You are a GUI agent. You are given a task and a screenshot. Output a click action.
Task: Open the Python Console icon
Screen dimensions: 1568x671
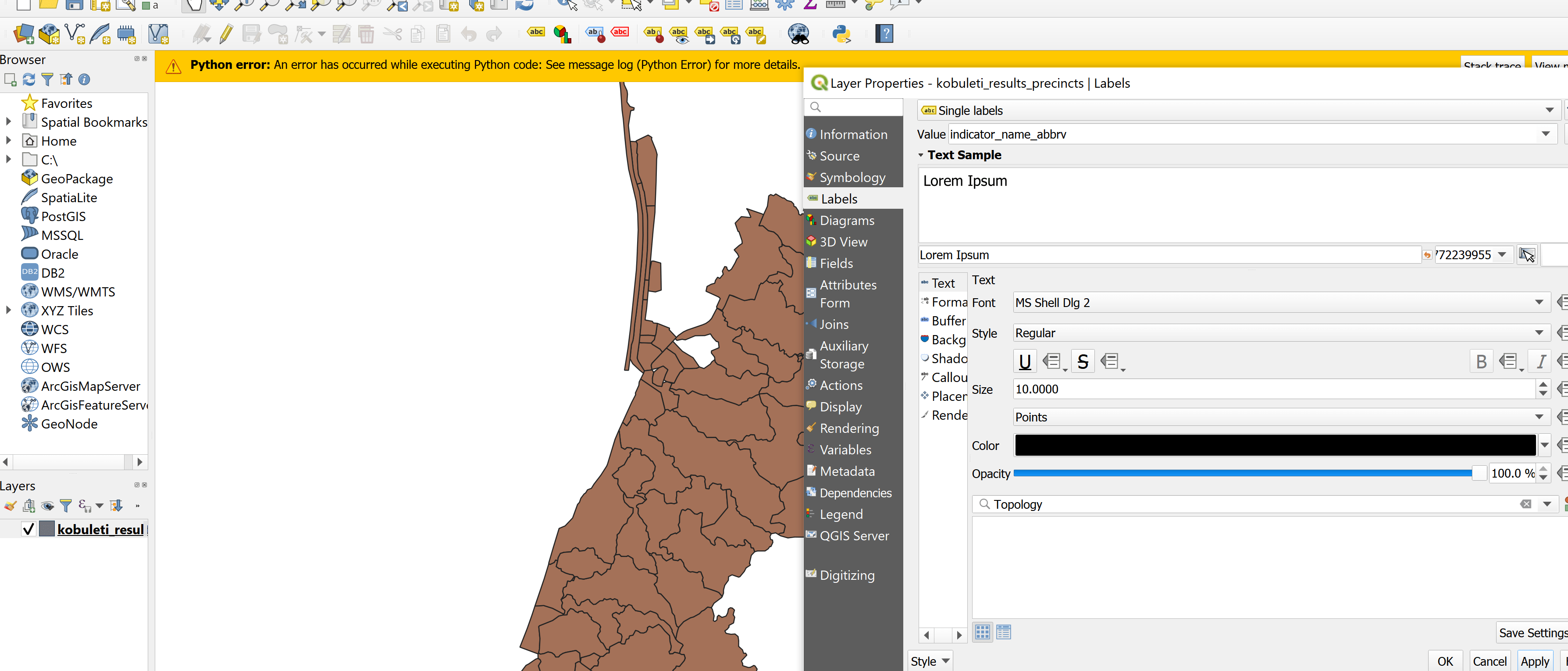click(x=842, y=33)
